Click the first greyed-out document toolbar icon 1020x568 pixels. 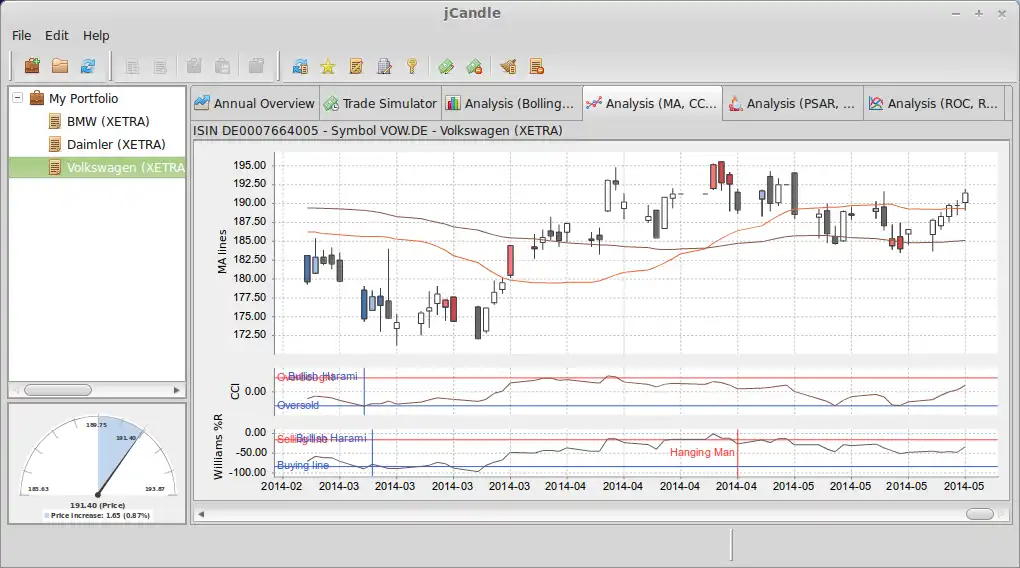point(132,66)
